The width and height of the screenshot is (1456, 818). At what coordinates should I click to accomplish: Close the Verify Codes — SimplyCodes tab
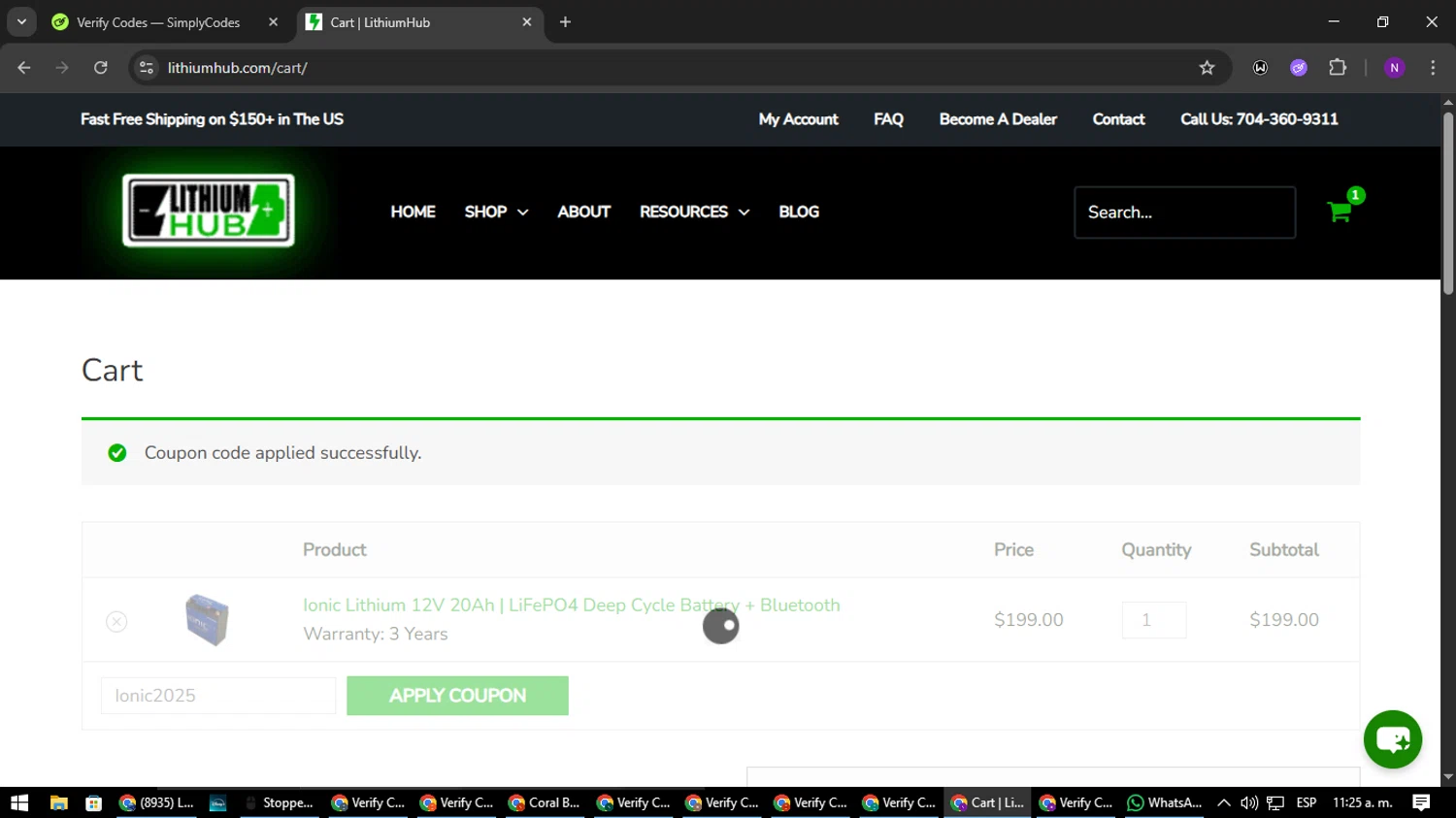click(x=273, y=22)
